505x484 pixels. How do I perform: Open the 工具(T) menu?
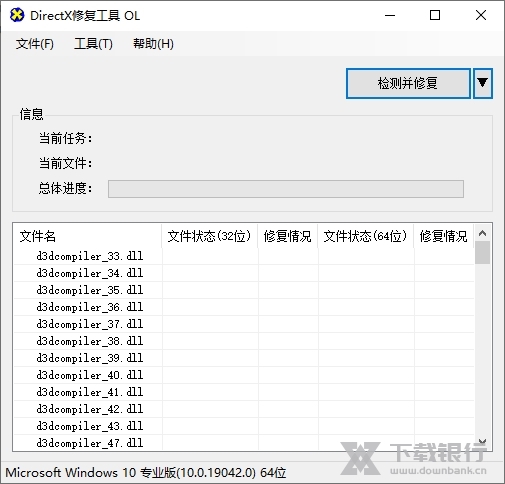click(93, 44)
